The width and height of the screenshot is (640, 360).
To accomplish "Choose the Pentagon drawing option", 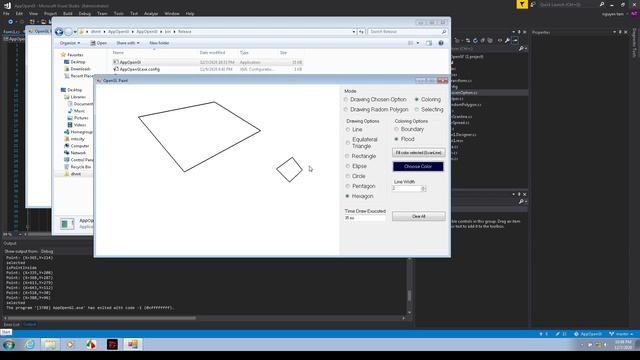I will pos(360,186).
